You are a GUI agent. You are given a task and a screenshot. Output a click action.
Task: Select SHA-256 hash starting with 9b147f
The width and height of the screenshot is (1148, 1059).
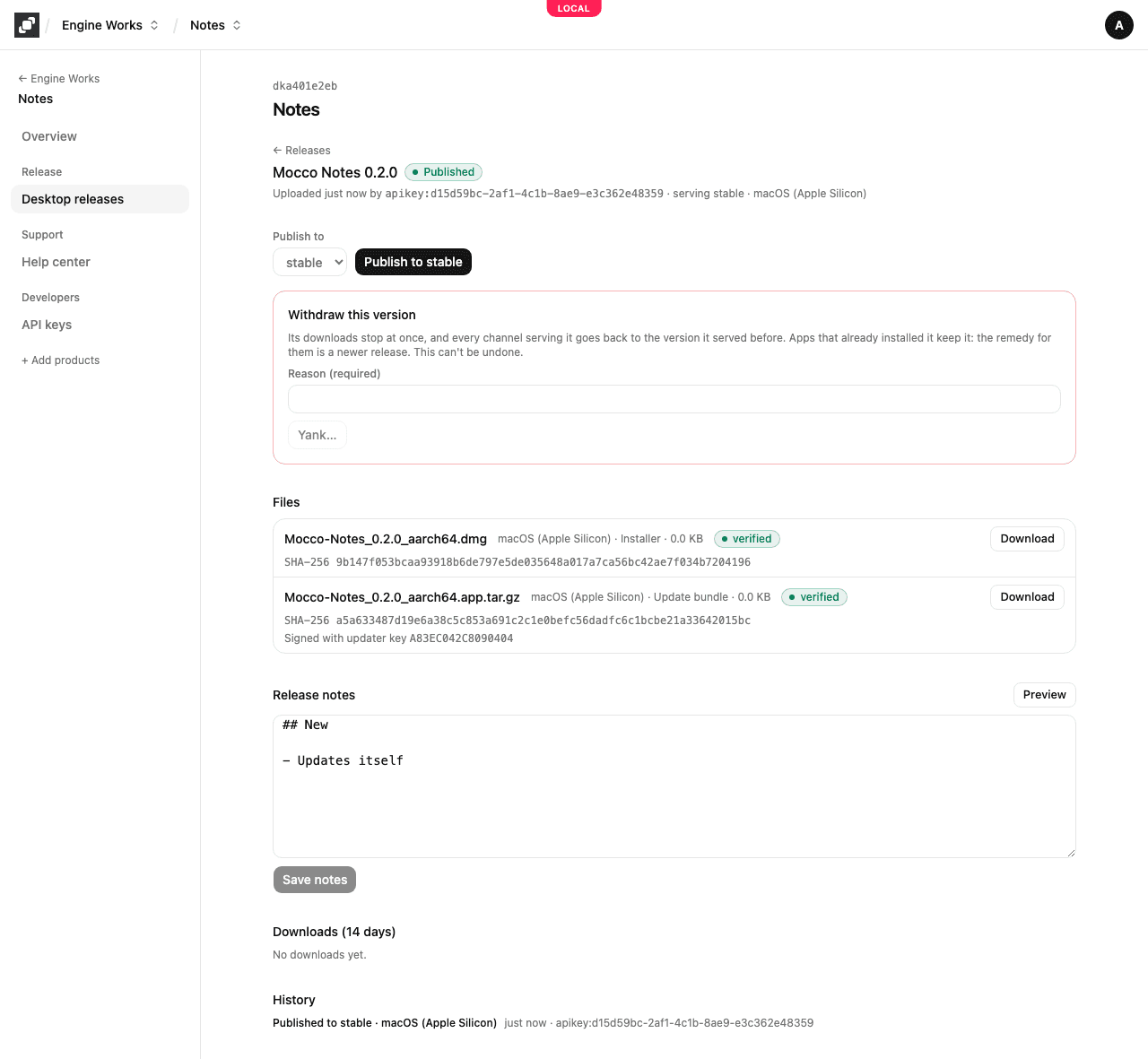coord(544,562)
